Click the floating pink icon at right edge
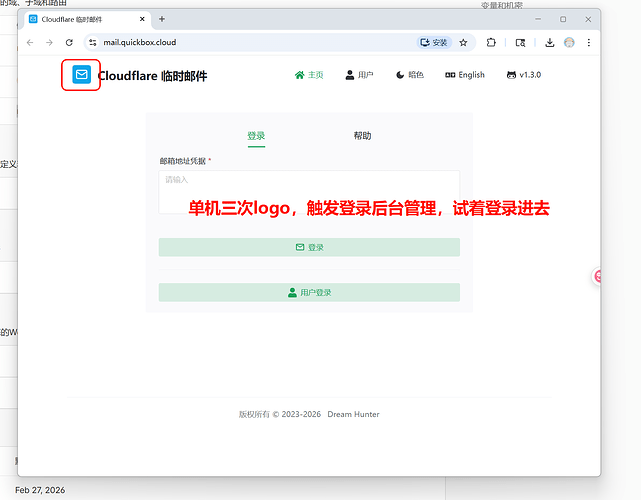The height and width of the screenshot is (500, 641). coord(597,276)
